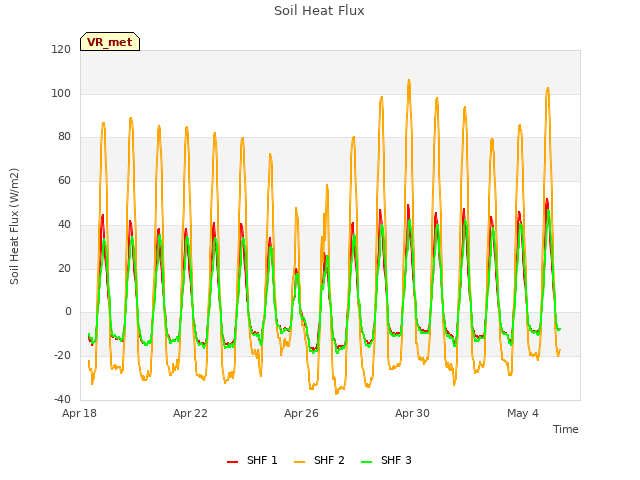Viewport: 640px width, 480px height.
Task: Click the Time x-axis title
Action: (x=566, y=429)
